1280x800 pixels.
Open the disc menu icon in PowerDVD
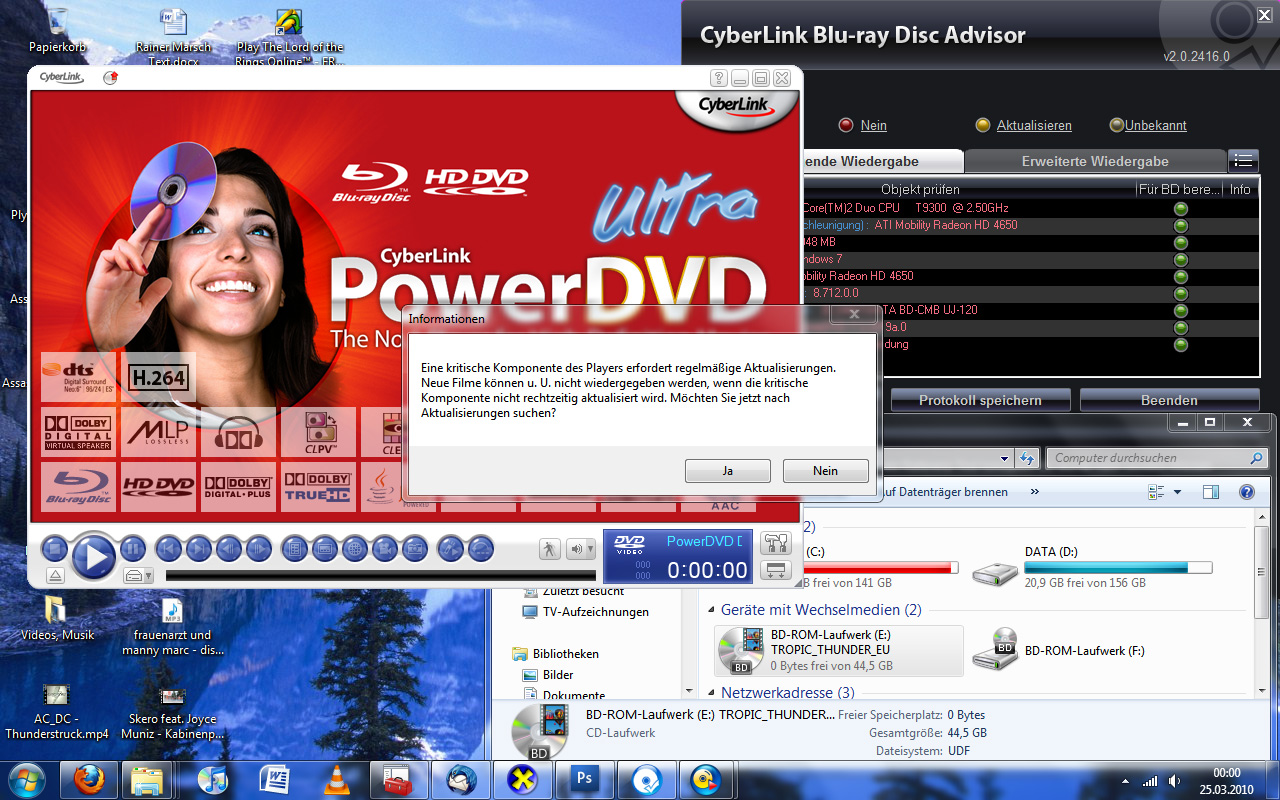click(x=293, y=548)
